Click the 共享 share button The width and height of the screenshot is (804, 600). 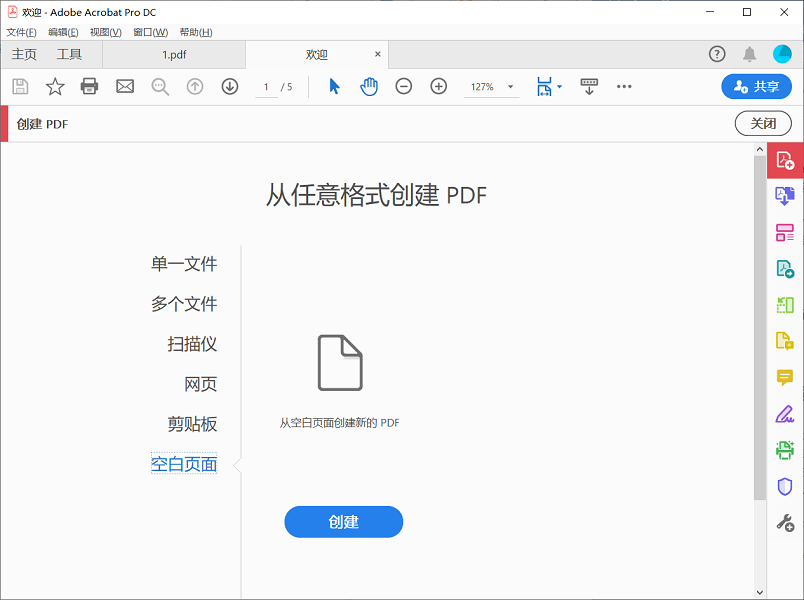click(x=756, y=86)
